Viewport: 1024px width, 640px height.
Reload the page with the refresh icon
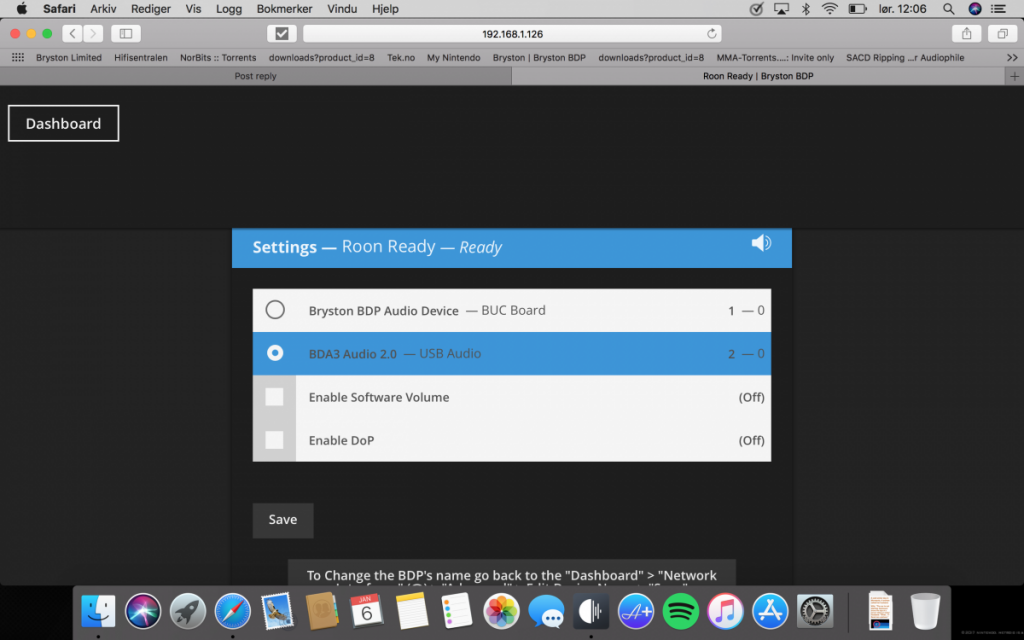(x=711, y=33)
